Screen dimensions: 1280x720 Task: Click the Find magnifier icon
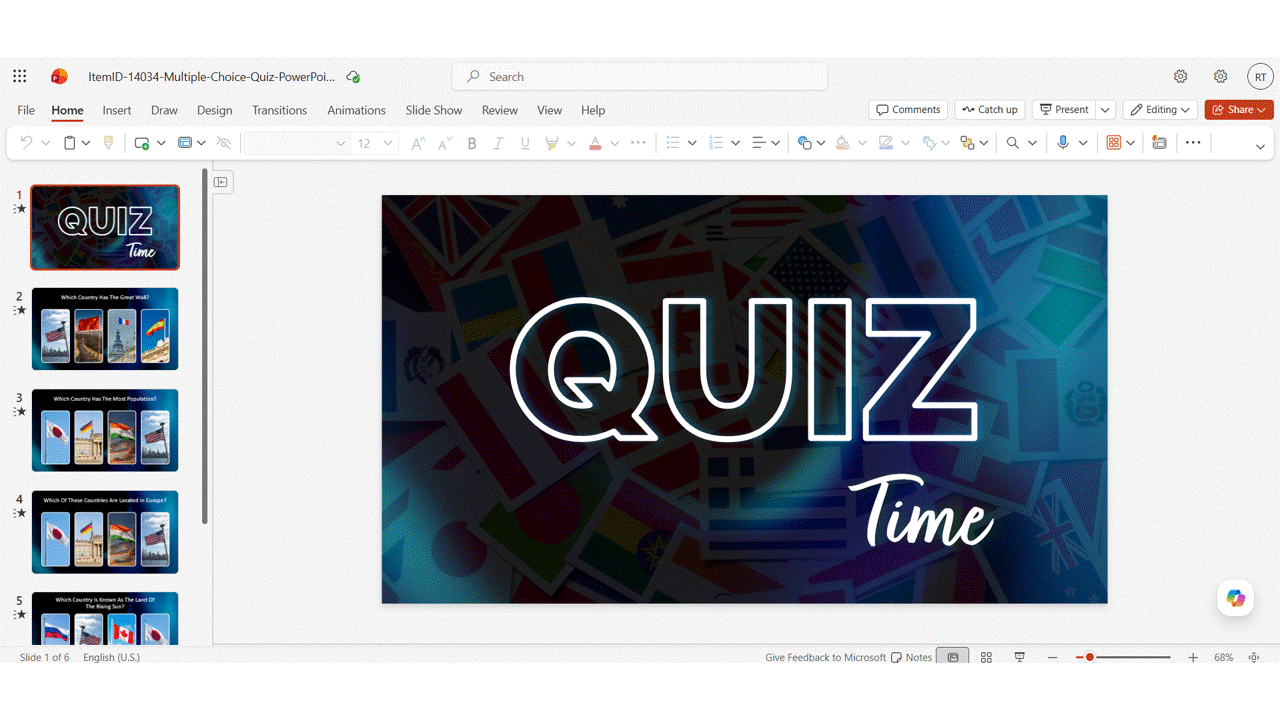pyautogui.click(x=1013, y=143)
